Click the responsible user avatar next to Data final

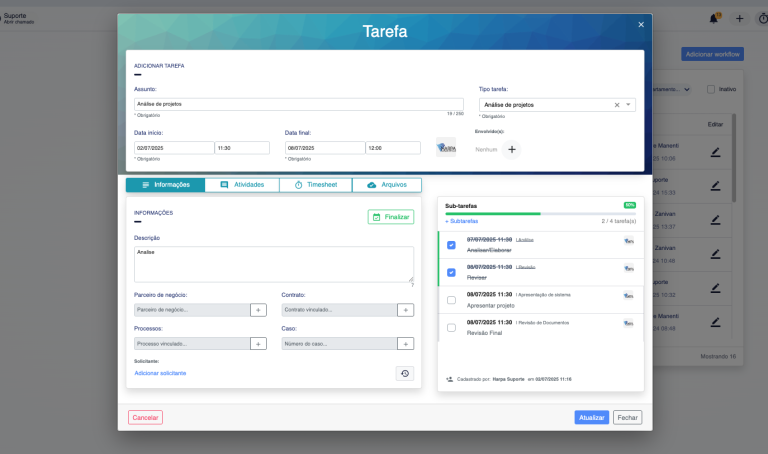(446, 147)
